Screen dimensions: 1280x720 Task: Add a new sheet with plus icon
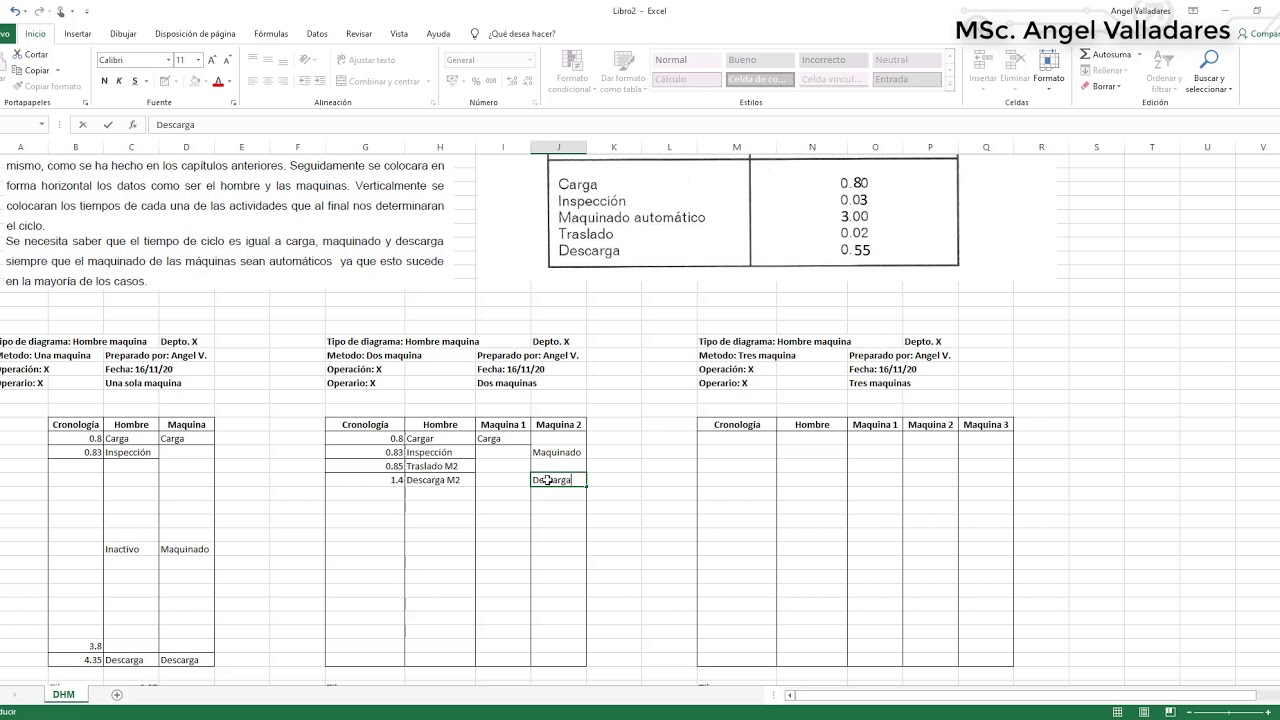pyautogui.click(x=117, y=695)
